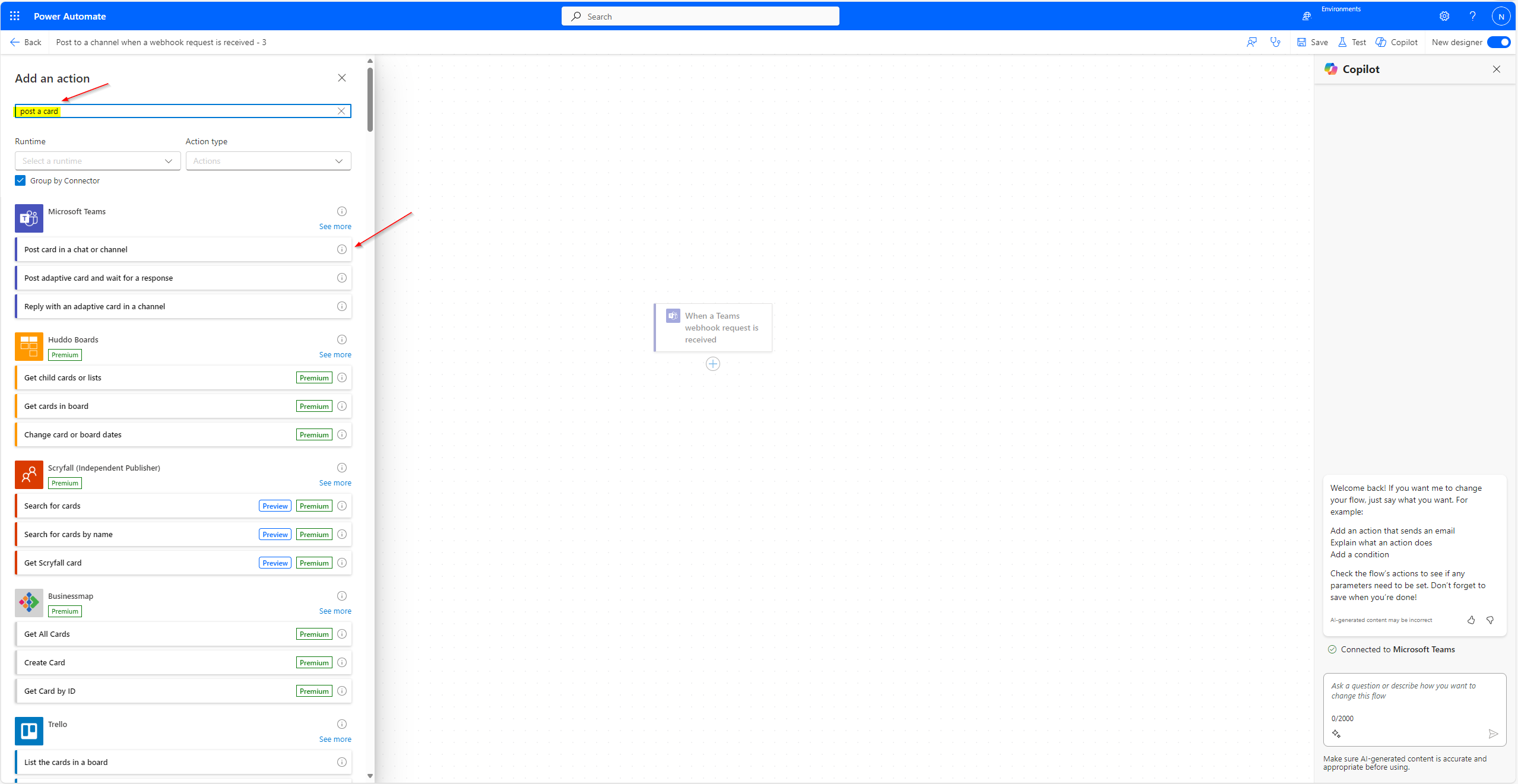Open Copilot from the toolbar

pos(1396,42)
